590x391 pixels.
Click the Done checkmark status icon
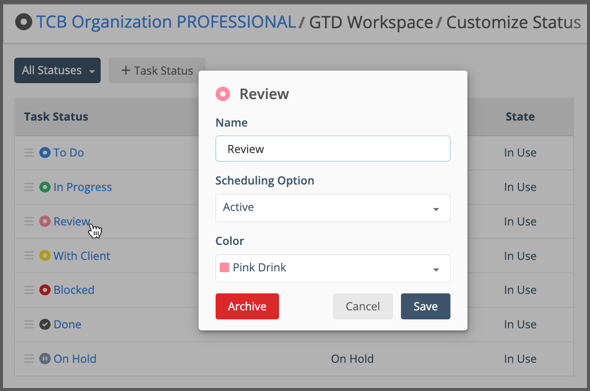(45, 324)
